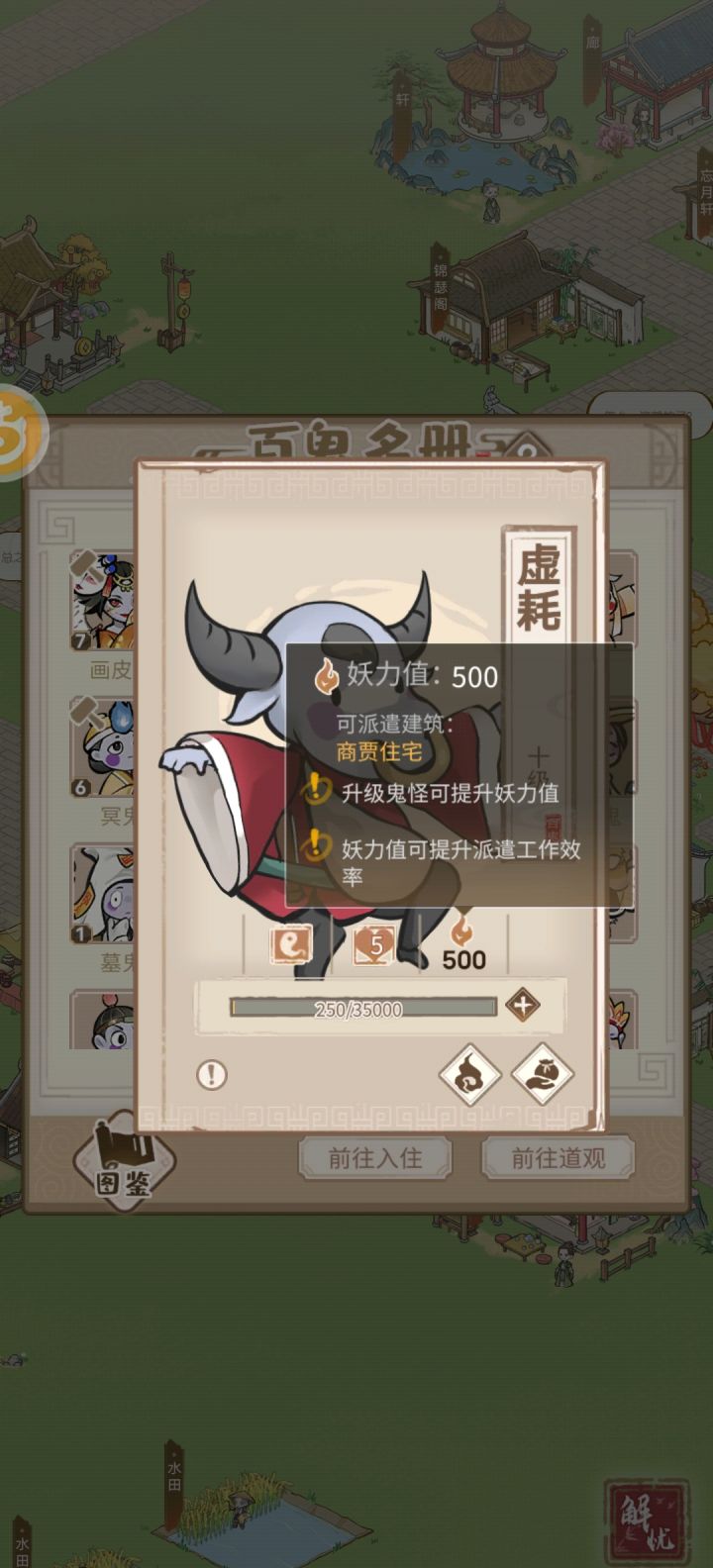The image size is (713, 1568).
Task: Tap the plus icon beside the experience bar
Action: coord(523,1006)
